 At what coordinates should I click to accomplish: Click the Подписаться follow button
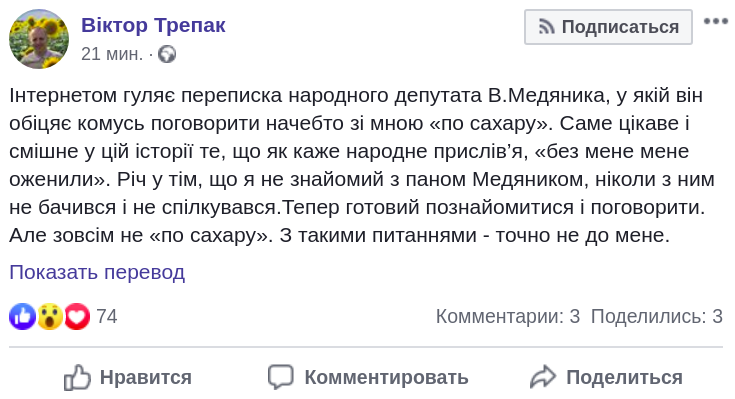click(x=608, y=27)
